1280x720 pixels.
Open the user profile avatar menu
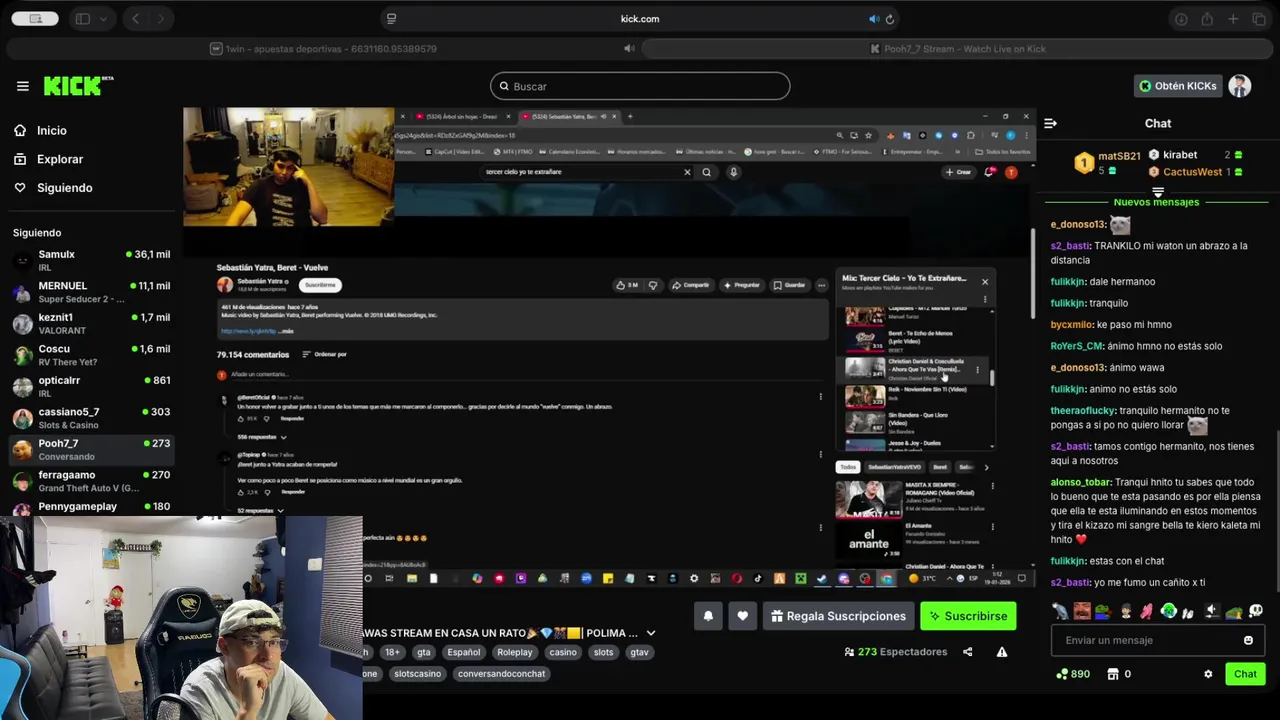(x=1240, y=86)
